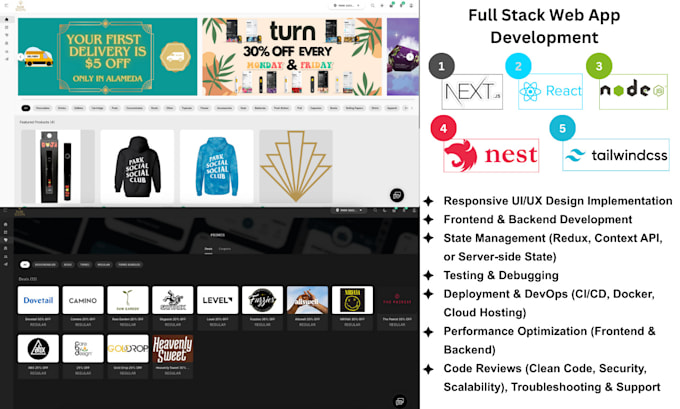This screenshot has width=680, height=409.
Task: Click the home icon in the light sidebar
Action: [6, 20]
